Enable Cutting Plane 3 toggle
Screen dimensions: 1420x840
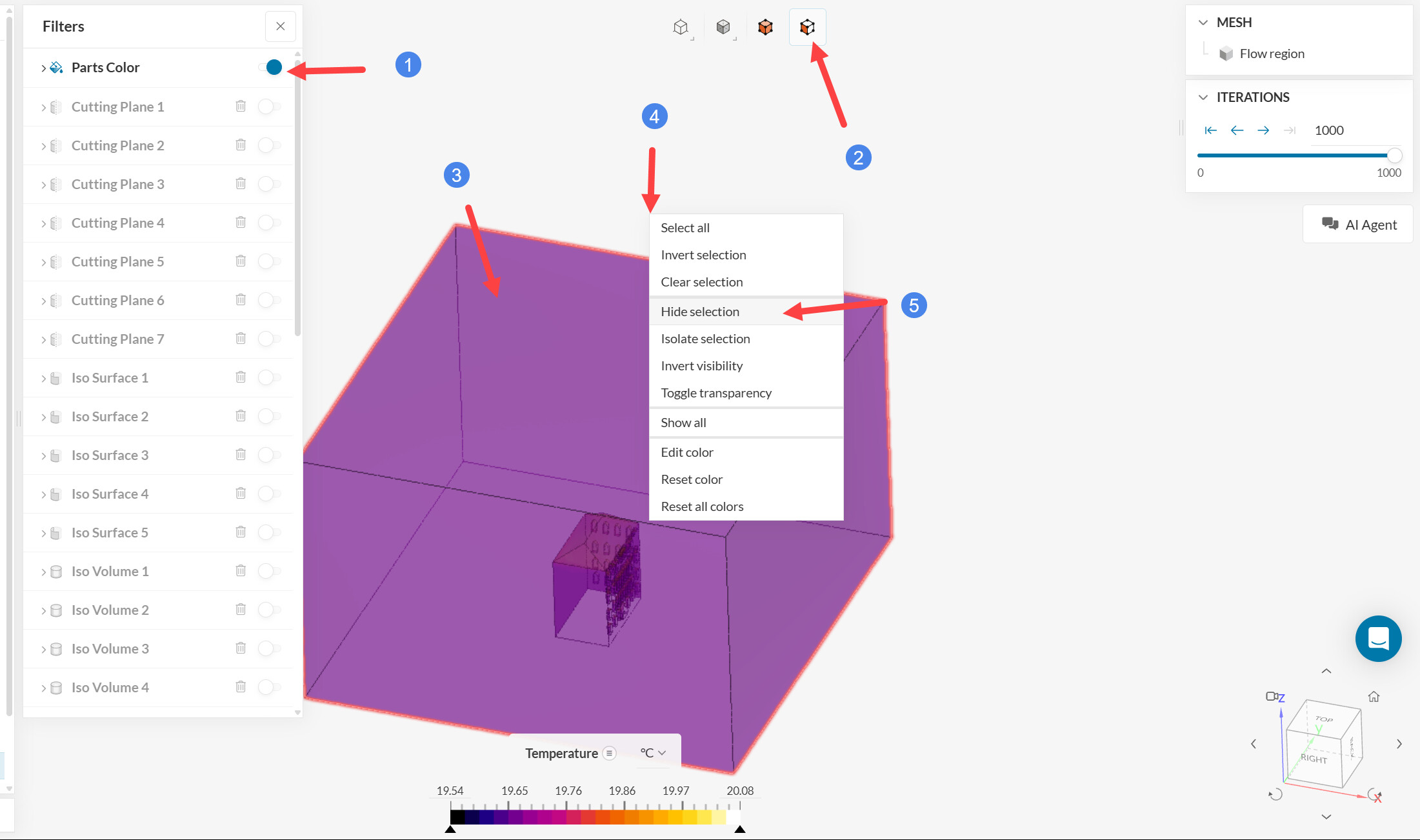tap(269, 184)
